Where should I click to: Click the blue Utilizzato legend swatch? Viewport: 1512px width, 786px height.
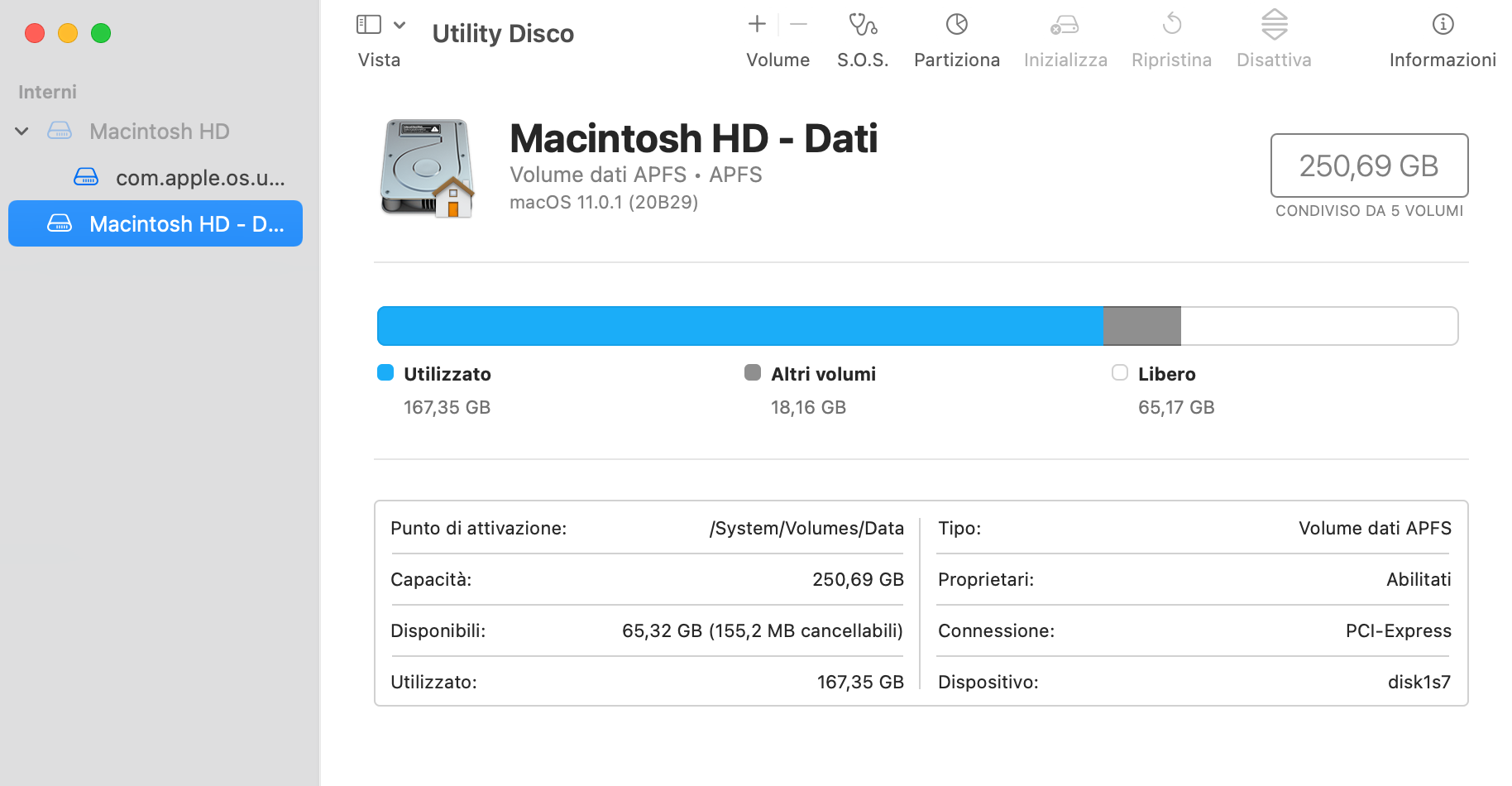[385, 372]
